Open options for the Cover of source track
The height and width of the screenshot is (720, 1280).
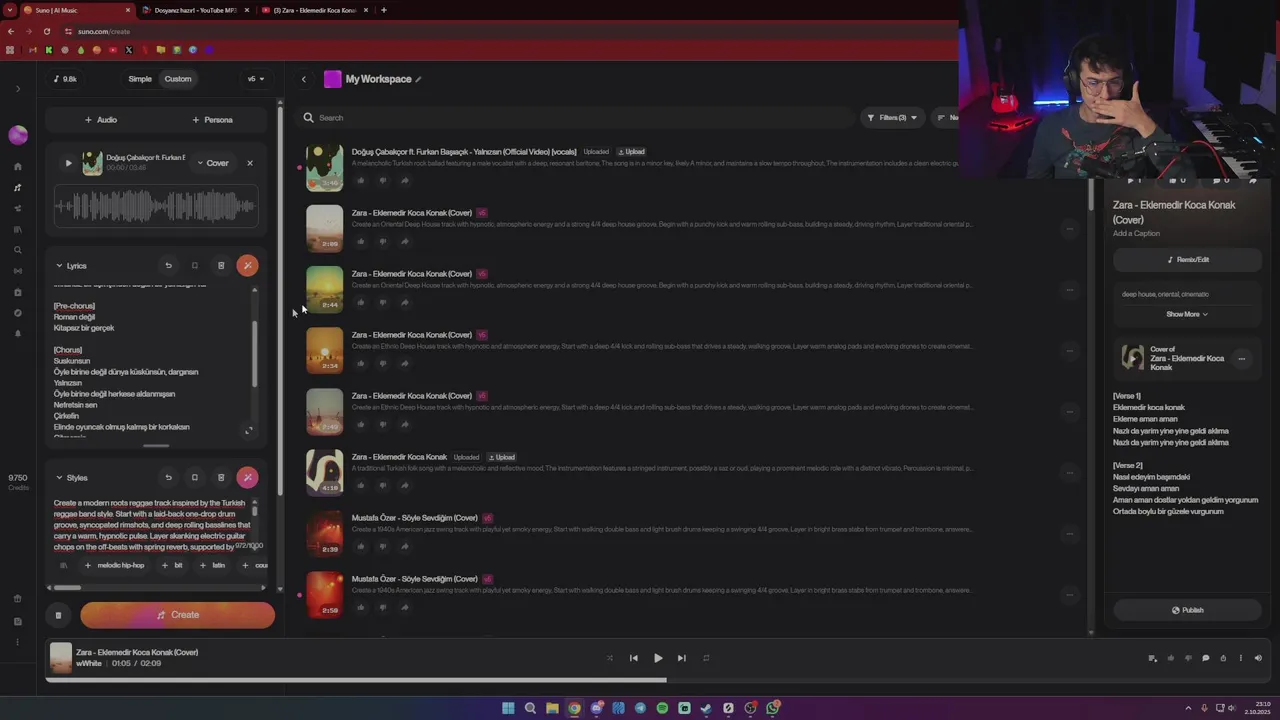[x=1241, y=359]
